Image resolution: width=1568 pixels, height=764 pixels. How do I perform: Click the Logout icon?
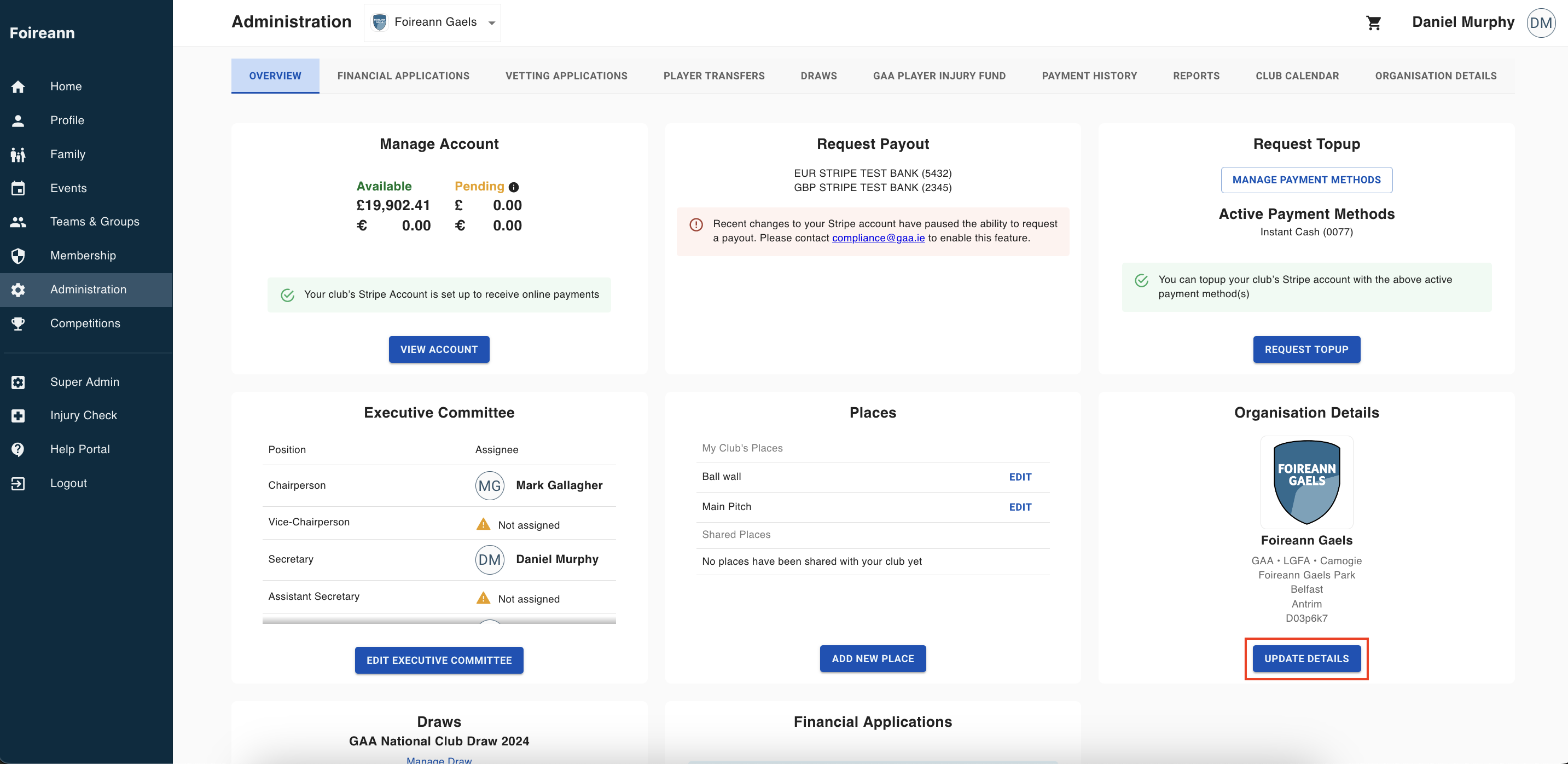coord(18,483)
